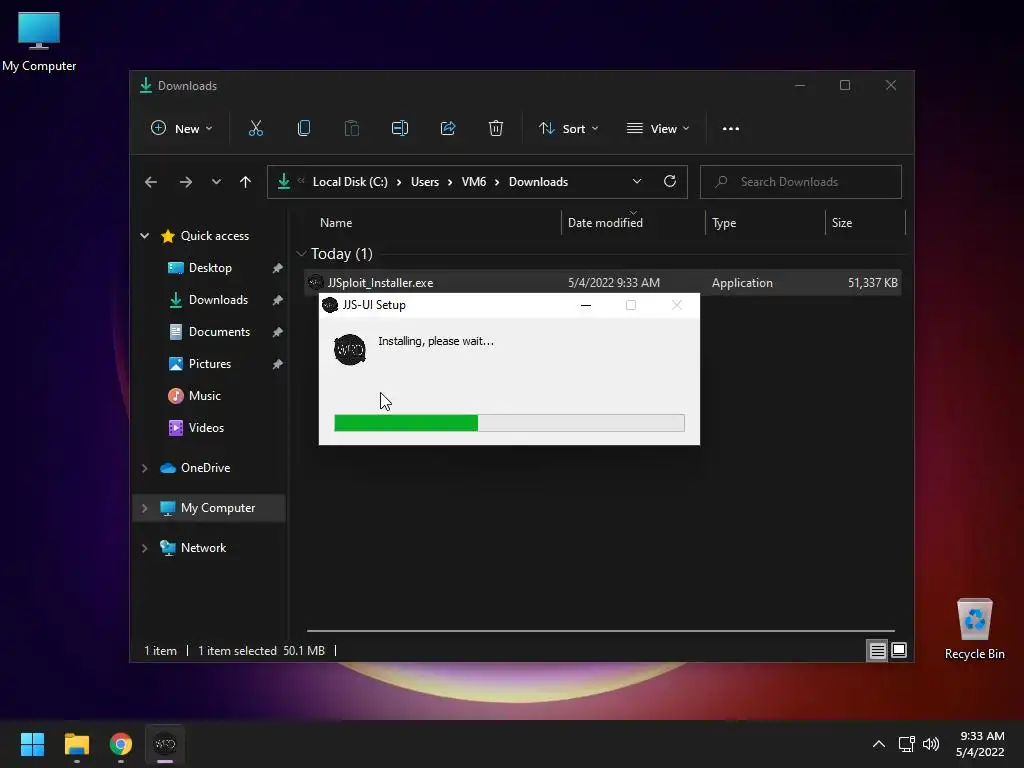Expand the address bar history dropdown

point(637,182)
